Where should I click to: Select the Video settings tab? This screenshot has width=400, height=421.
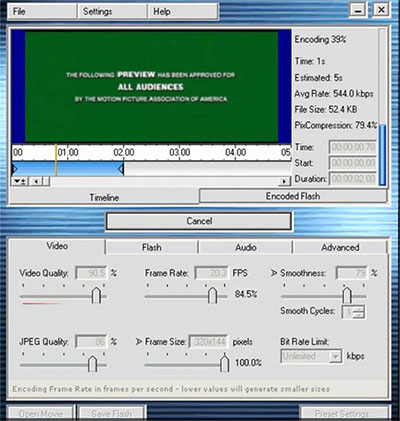click(57, 246)
